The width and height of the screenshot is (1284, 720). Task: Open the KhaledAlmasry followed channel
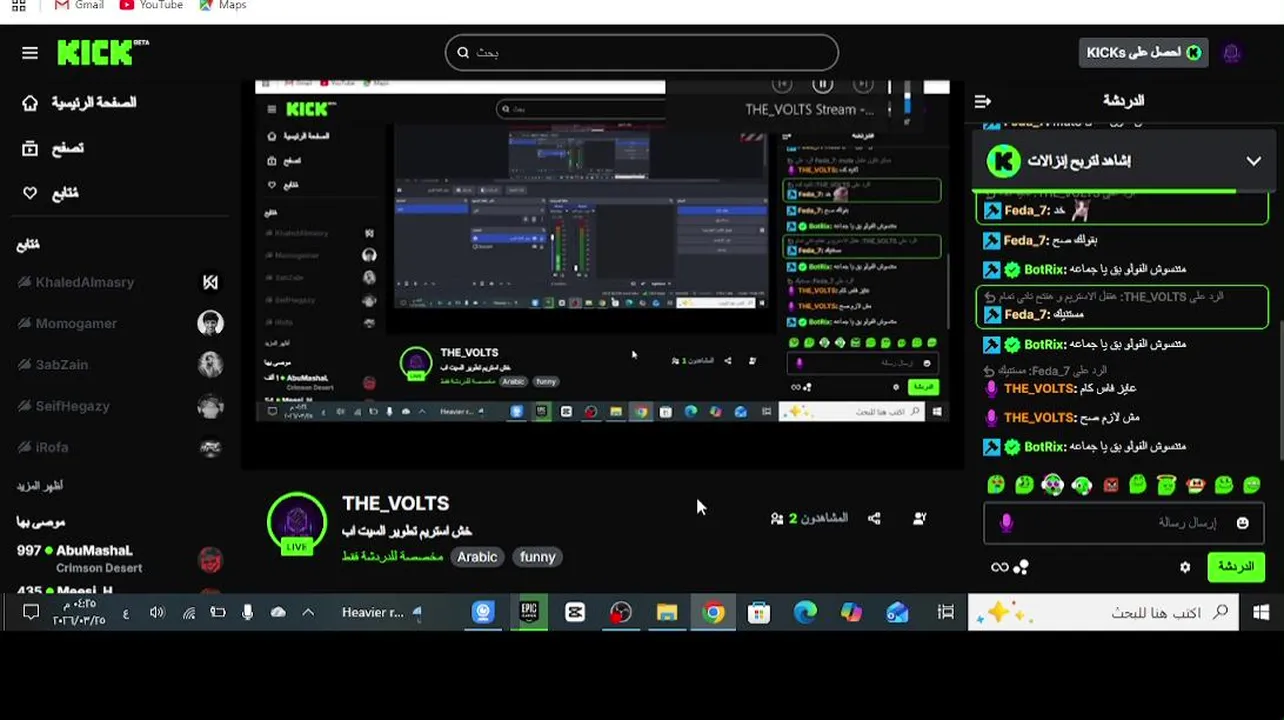point(119,282)
